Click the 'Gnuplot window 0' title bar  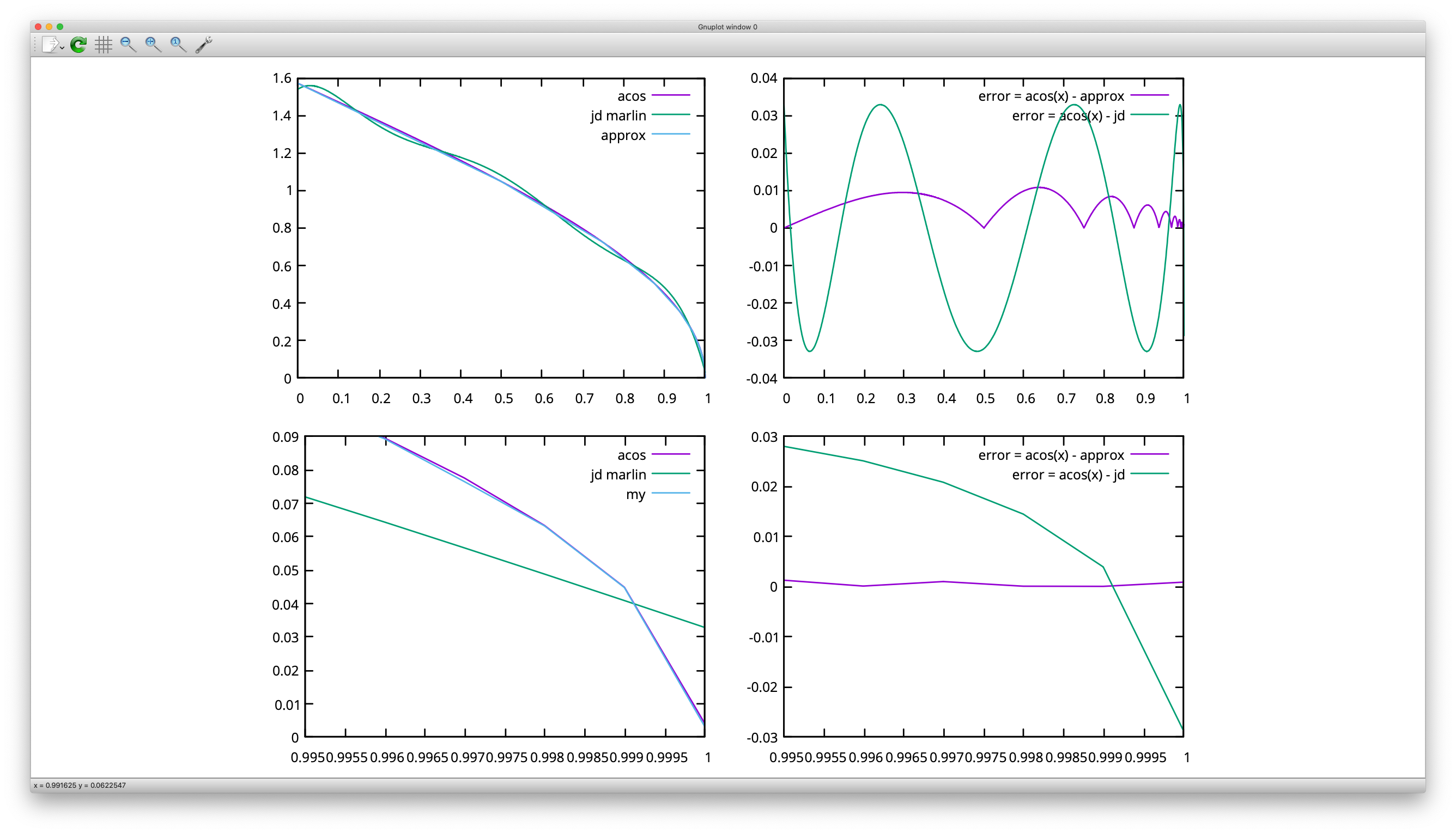[x=727, y=27]
